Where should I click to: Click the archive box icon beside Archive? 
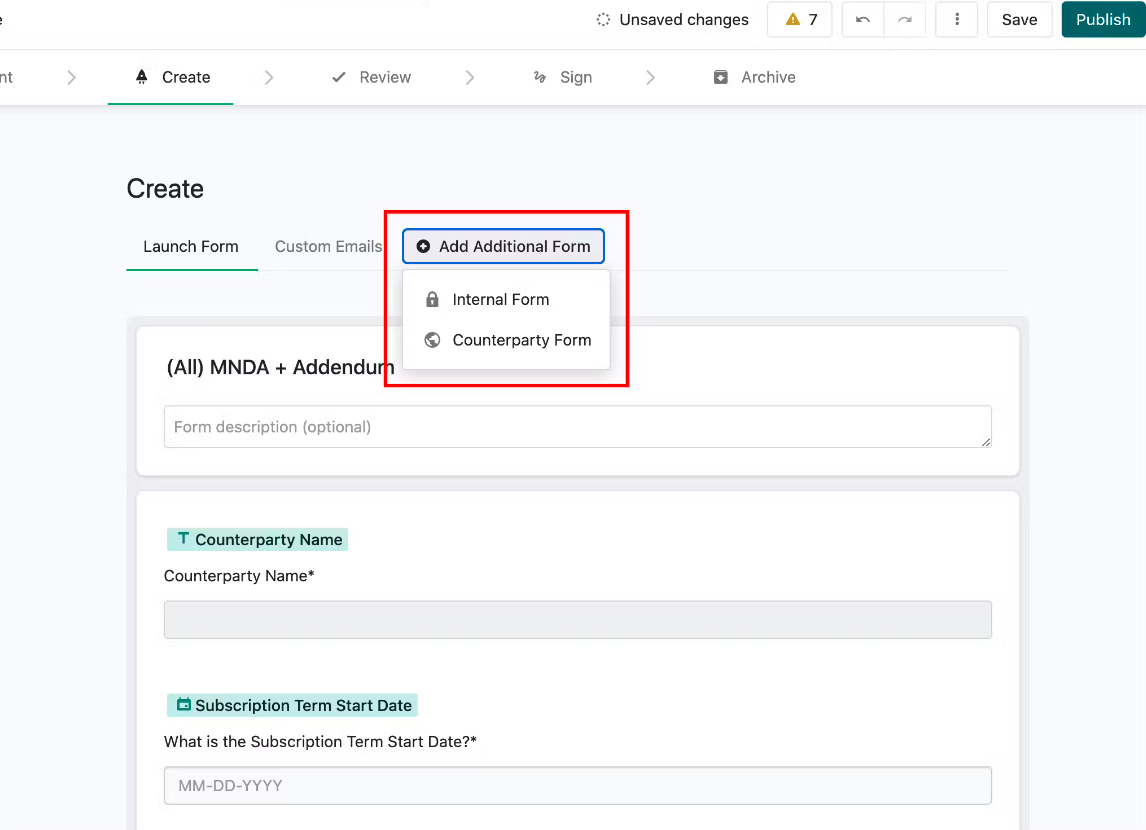click(721, 77)
